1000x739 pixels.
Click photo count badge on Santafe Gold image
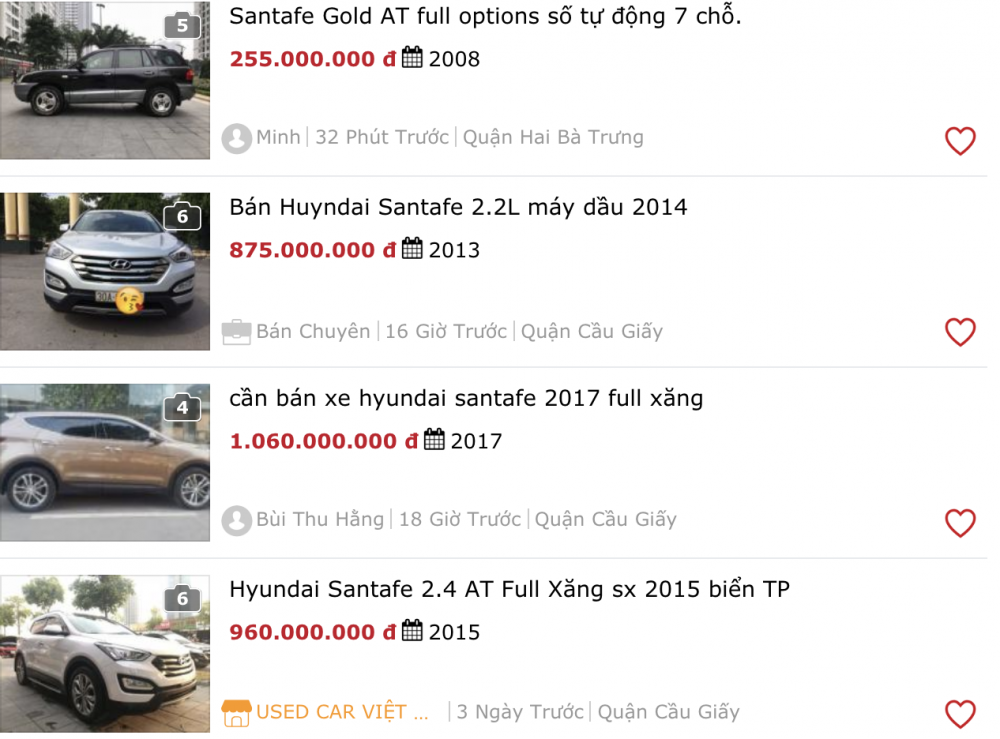coord(181,25)
